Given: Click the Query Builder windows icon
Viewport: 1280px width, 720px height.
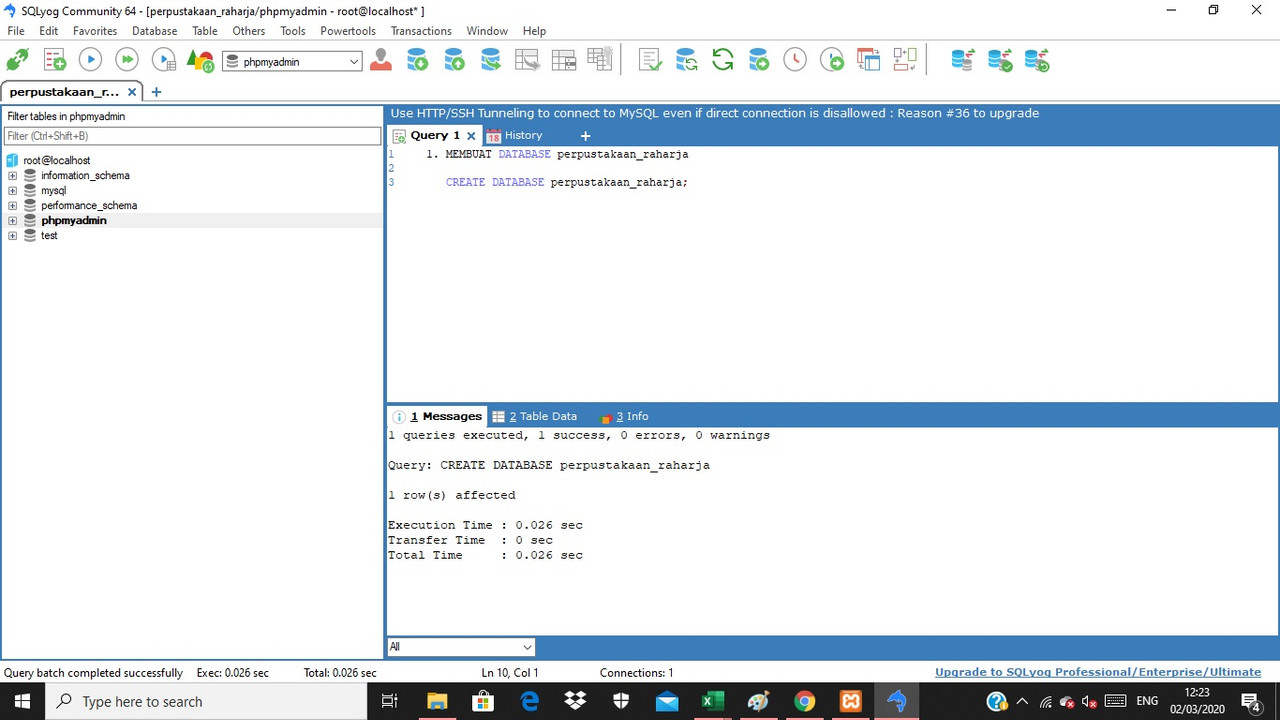Looking at the screenshot, I should (868, 60).
